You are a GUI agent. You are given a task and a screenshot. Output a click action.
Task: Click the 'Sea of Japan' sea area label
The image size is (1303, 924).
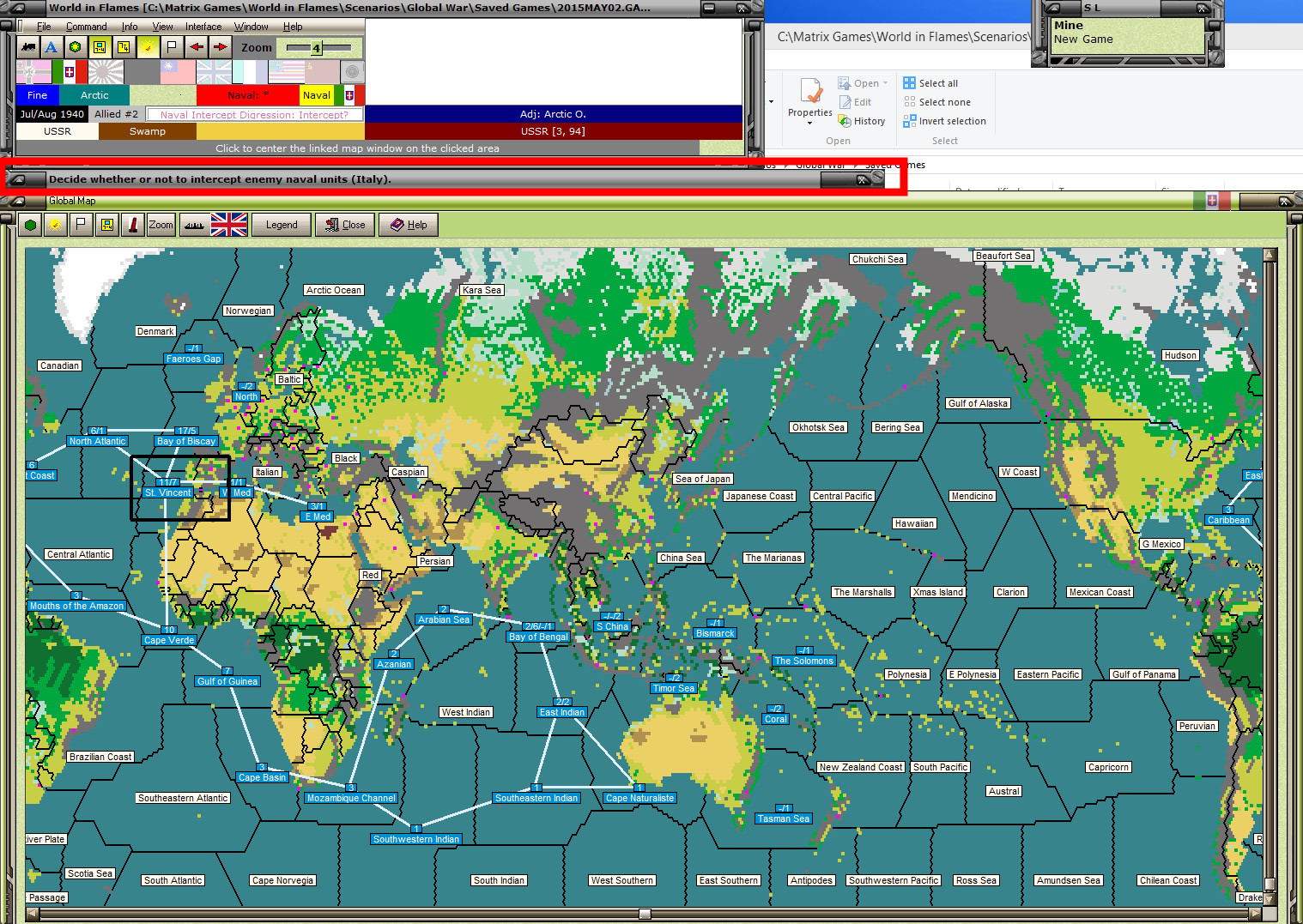(703, 479)
